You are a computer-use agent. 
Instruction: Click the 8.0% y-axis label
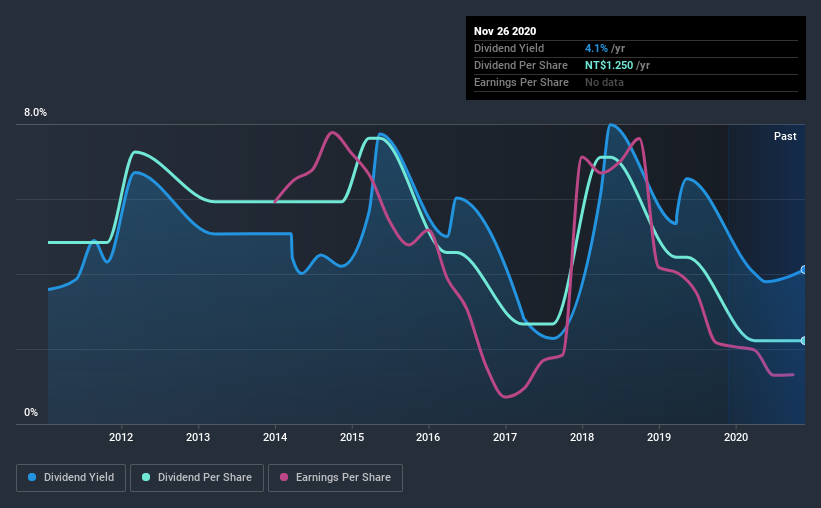35,113
